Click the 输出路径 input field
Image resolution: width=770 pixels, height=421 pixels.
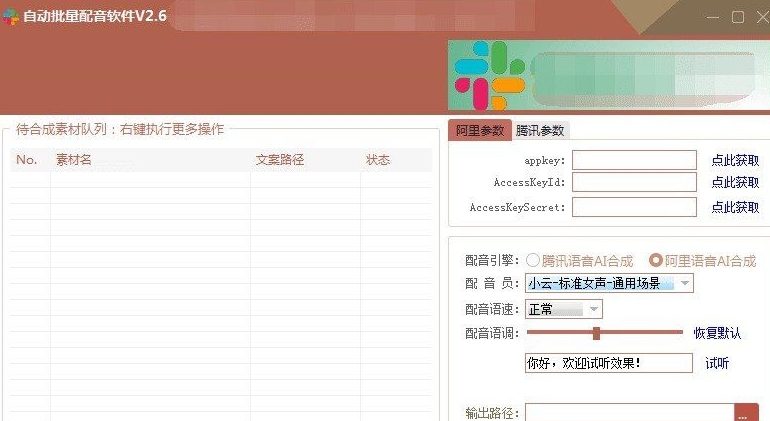point(630,412)
